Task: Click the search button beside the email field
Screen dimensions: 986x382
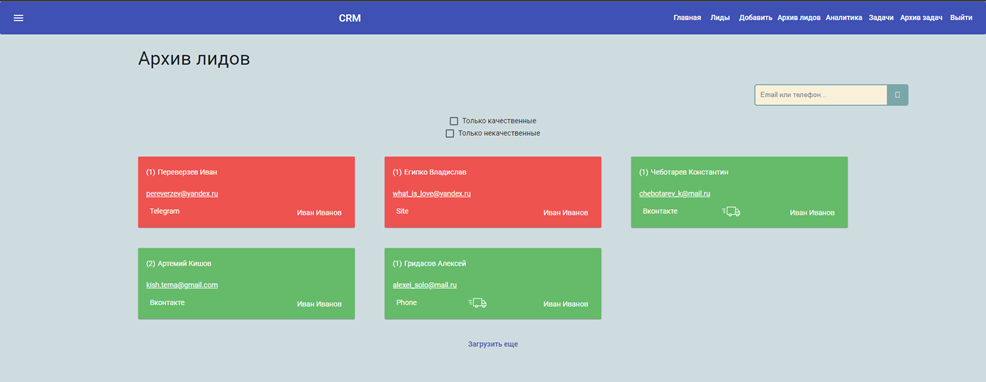Action: pyautogui.click(x=897, y=95)
